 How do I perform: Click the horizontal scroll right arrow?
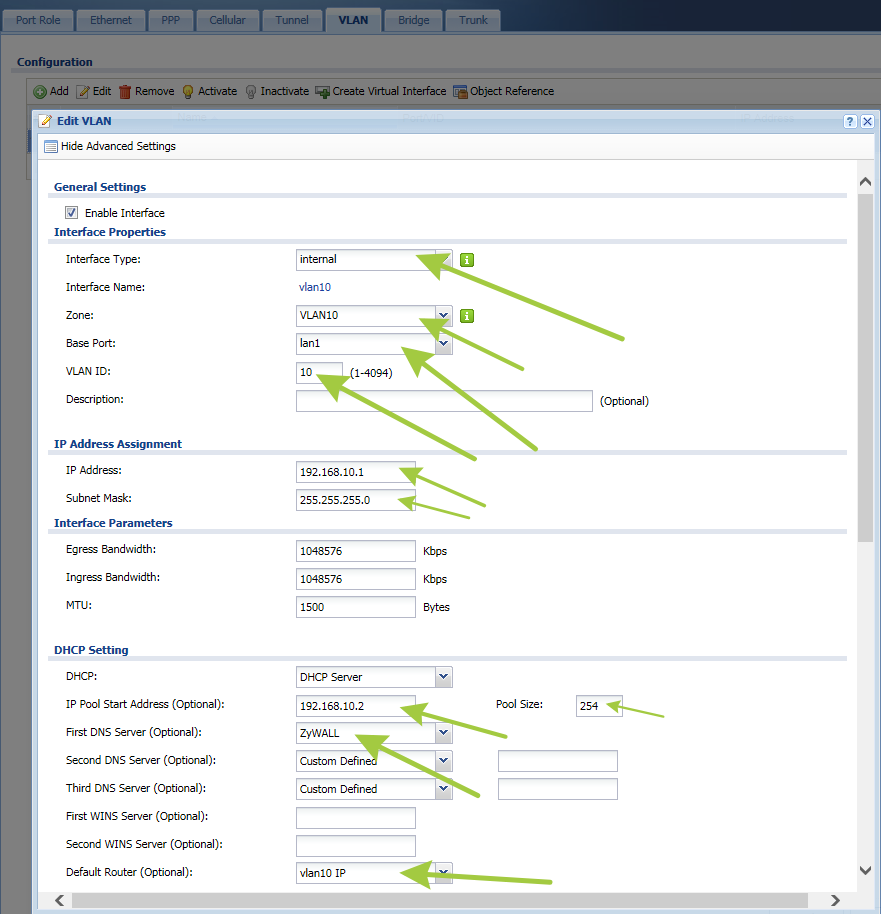pos(835,901)
